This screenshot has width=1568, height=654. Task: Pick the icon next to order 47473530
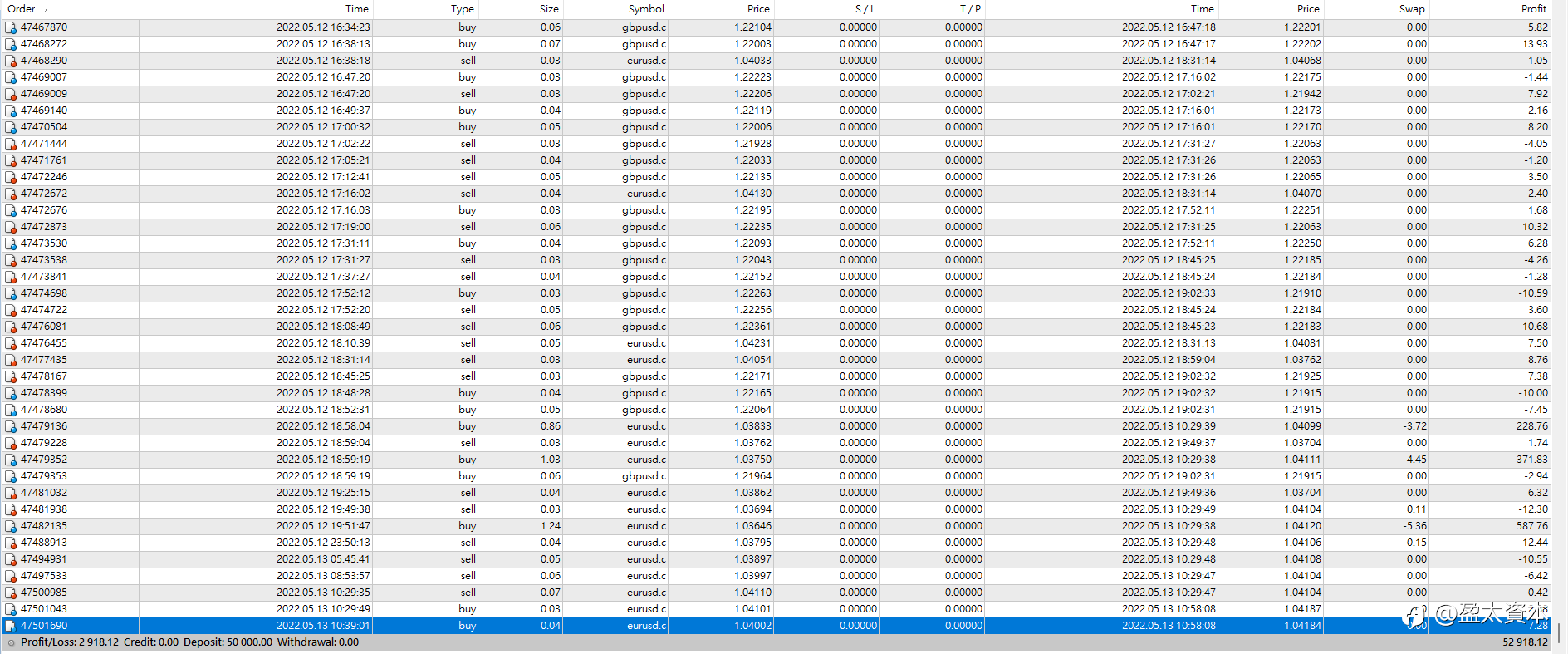[11, 243]
